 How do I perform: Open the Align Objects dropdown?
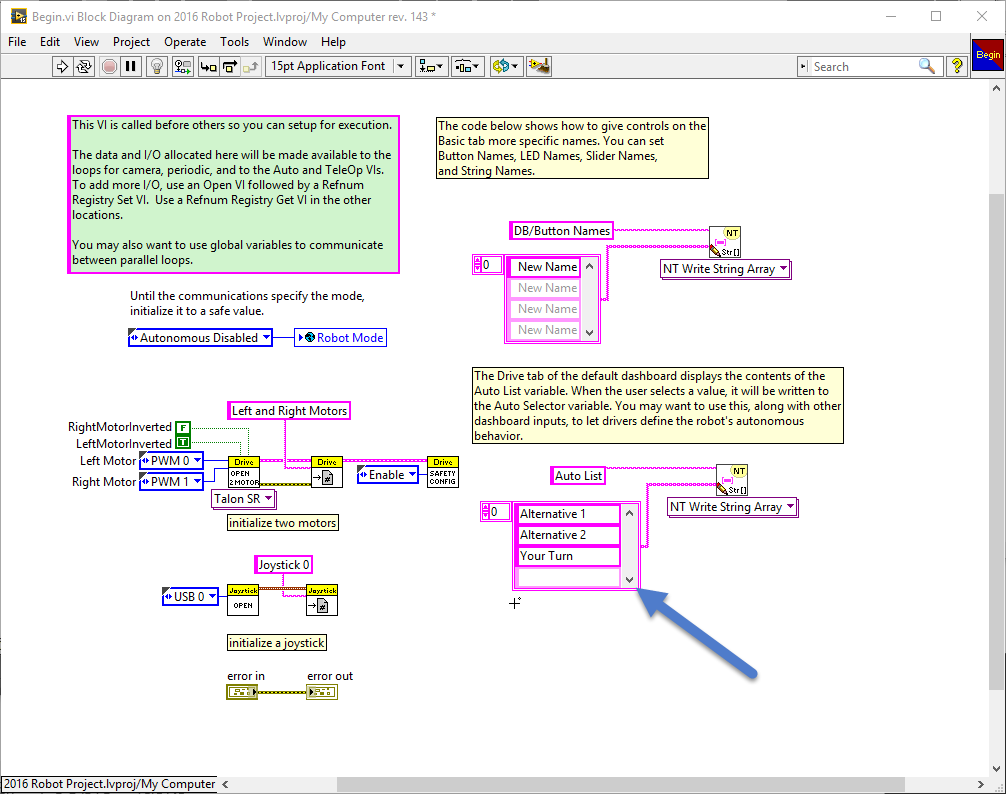(432, 66)
